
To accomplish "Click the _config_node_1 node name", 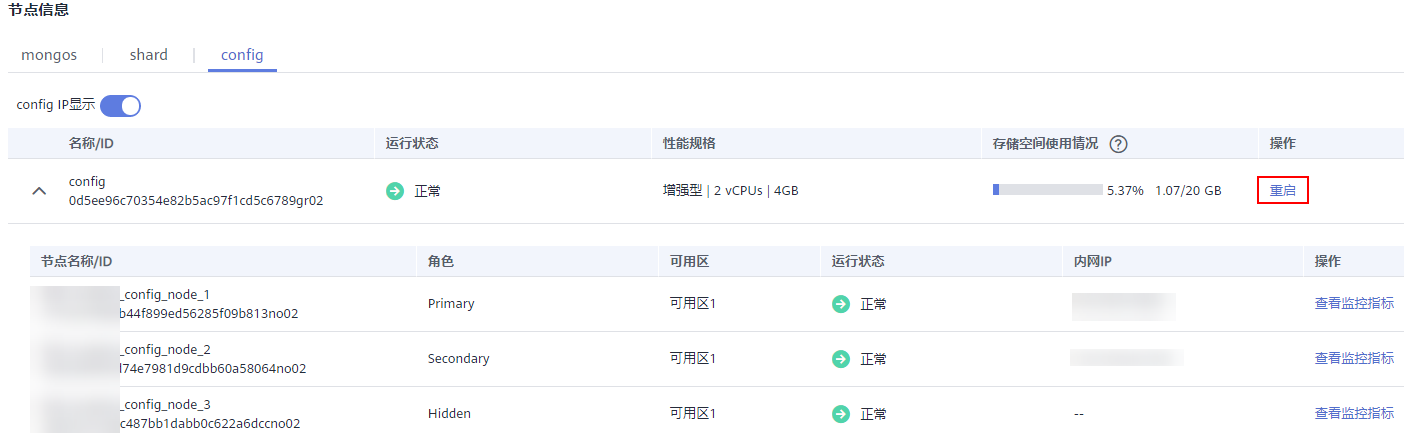I will [165, 294].
